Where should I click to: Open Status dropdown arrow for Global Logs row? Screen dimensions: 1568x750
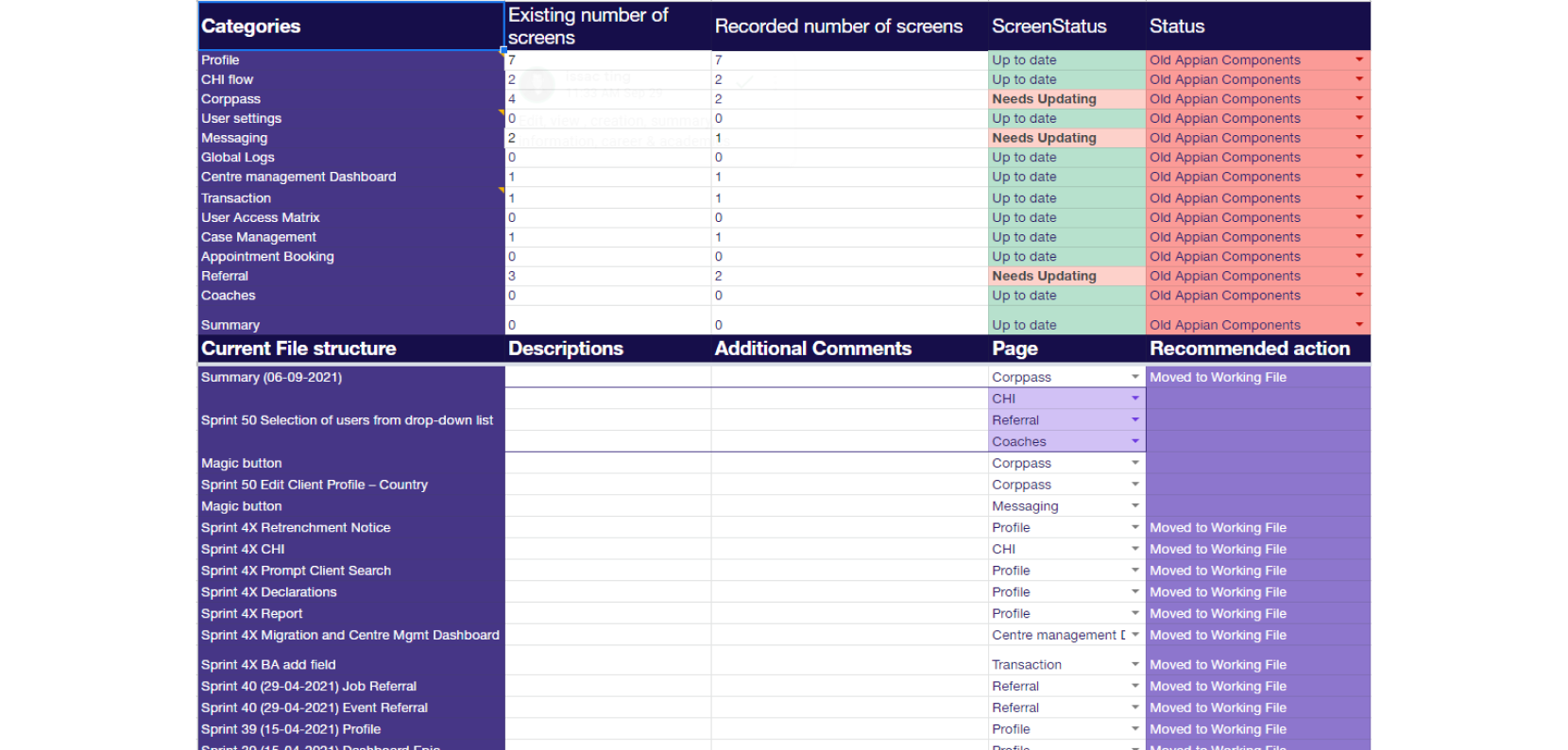point(1359,157)
